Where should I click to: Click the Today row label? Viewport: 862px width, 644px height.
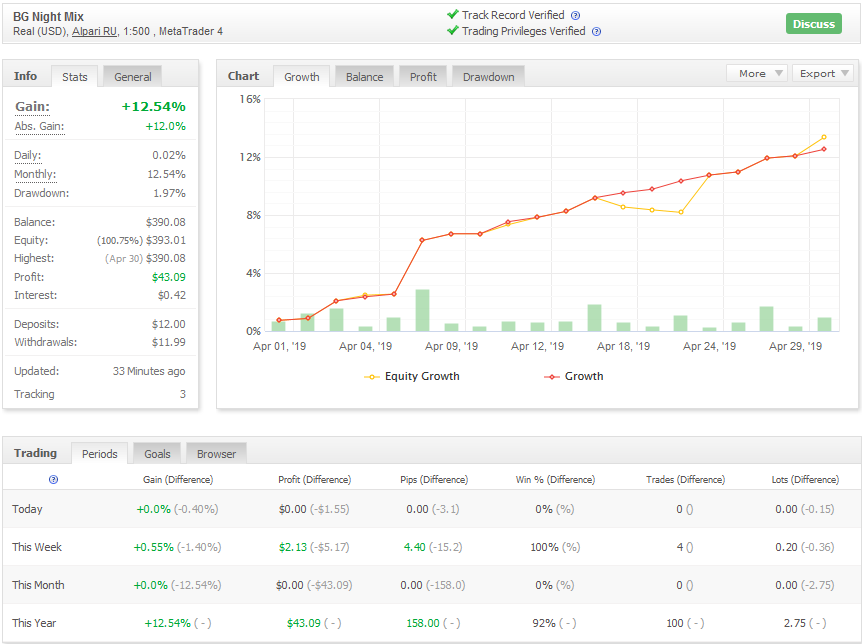tap(27, 509)
